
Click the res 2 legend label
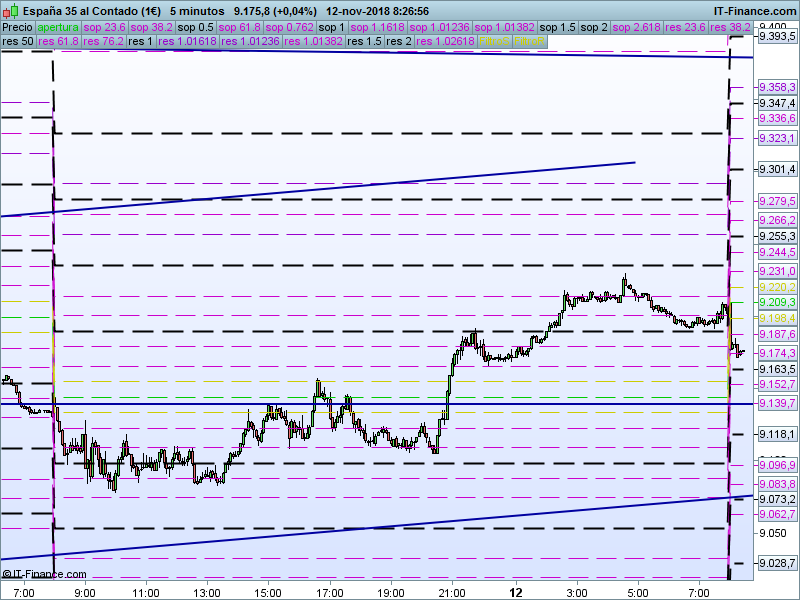(x=398, y=41)
